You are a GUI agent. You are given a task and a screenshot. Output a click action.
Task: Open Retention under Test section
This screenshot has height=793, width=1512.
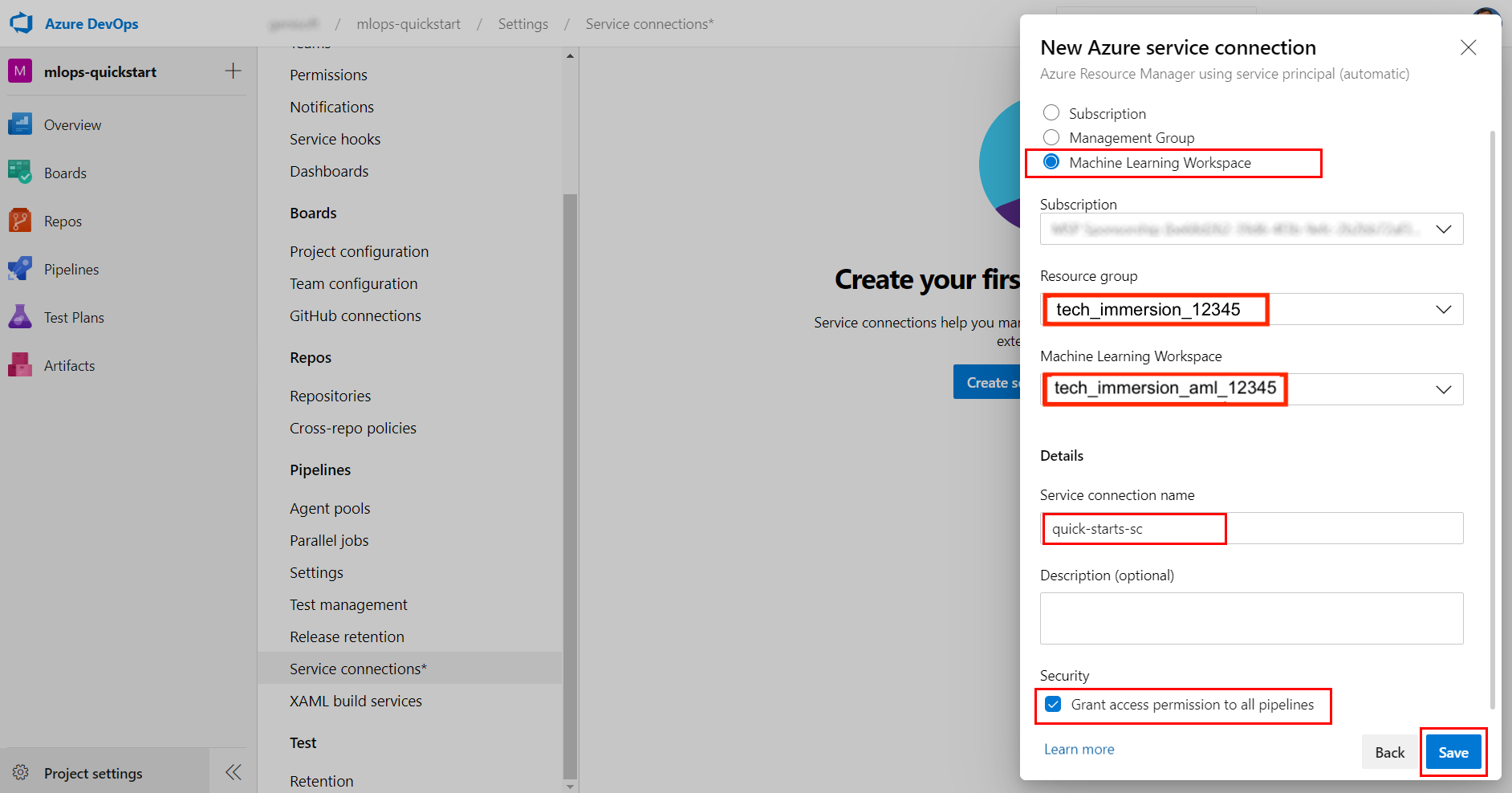321,781
